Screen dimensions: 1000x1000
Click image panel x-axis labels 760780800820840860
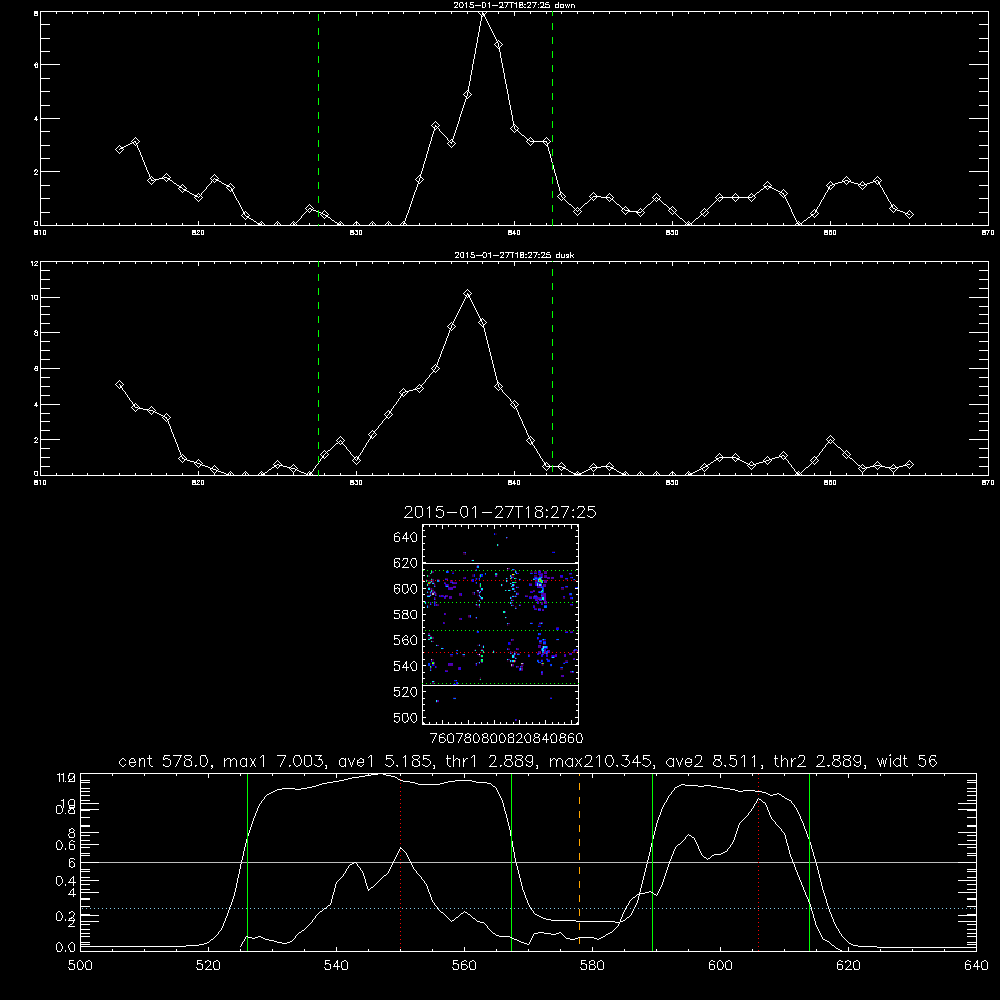[506, 738]
